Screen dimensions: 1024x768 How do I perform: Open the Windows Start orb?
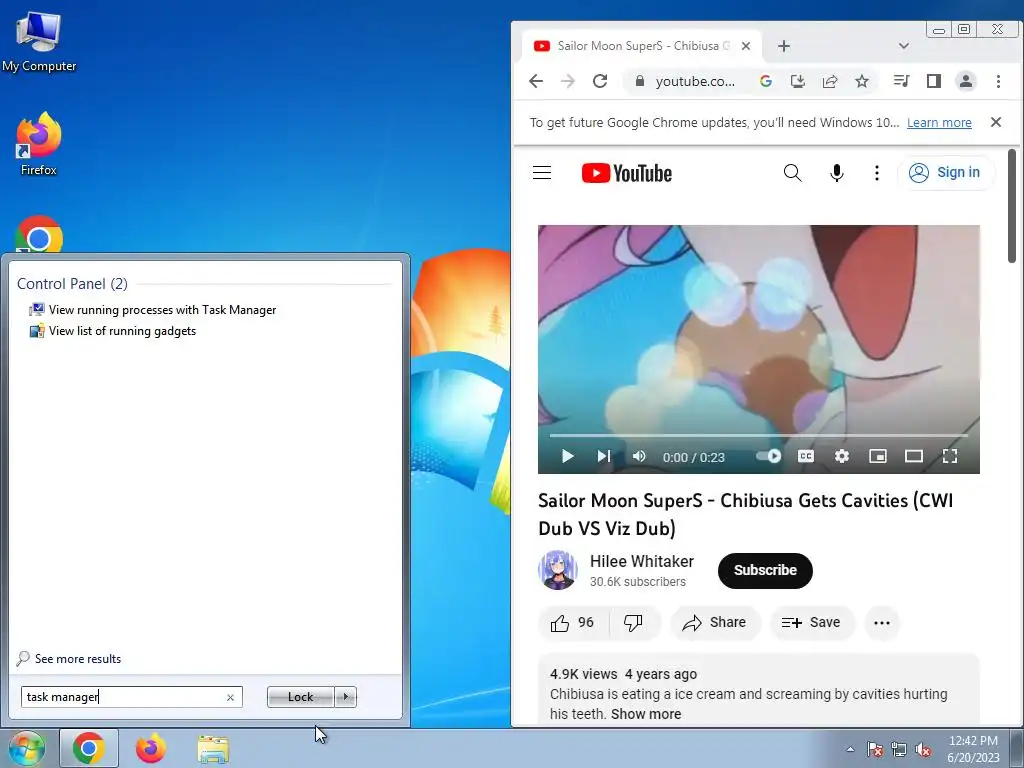[25, 748]
